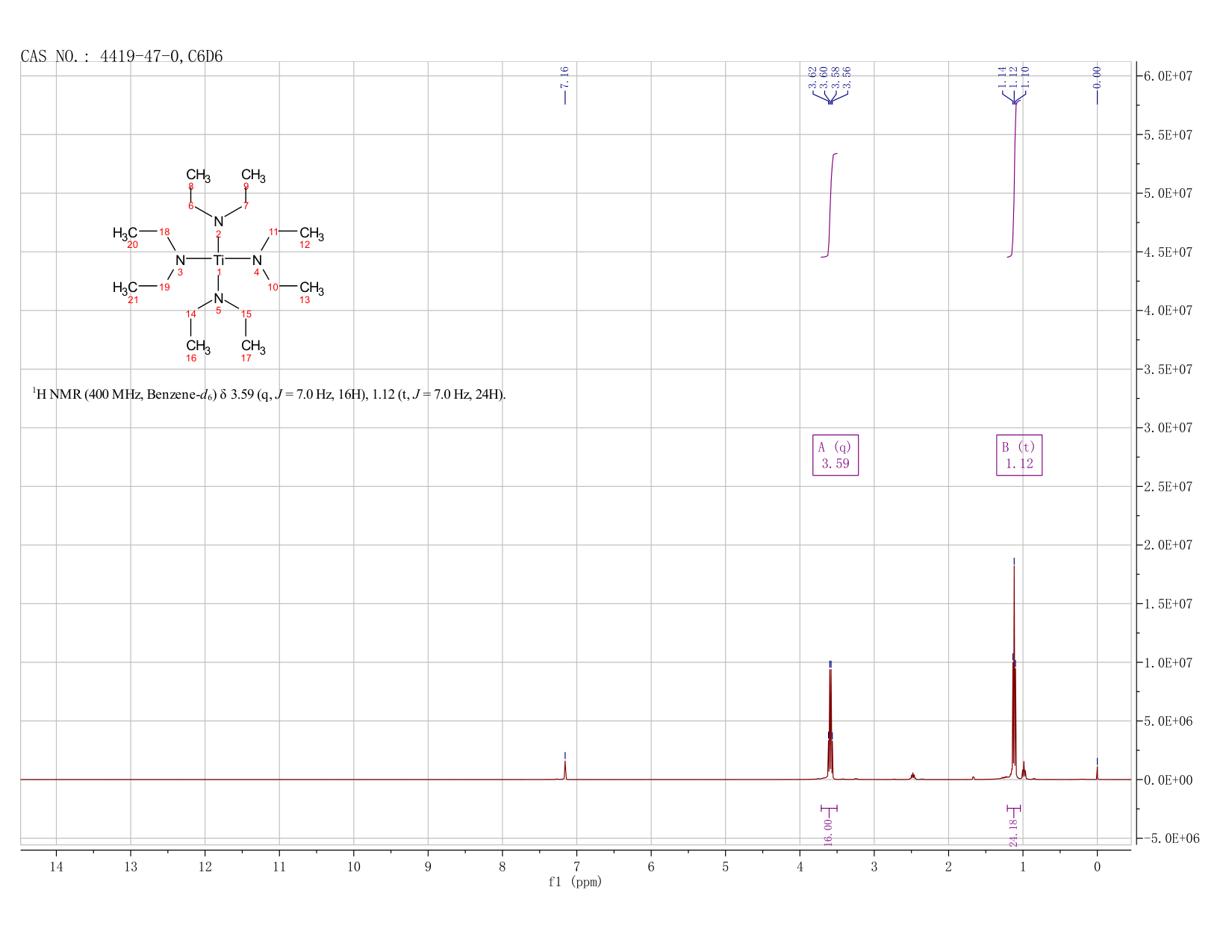Click nitrogen atom numbered 4 in structure

pos(257,260)
